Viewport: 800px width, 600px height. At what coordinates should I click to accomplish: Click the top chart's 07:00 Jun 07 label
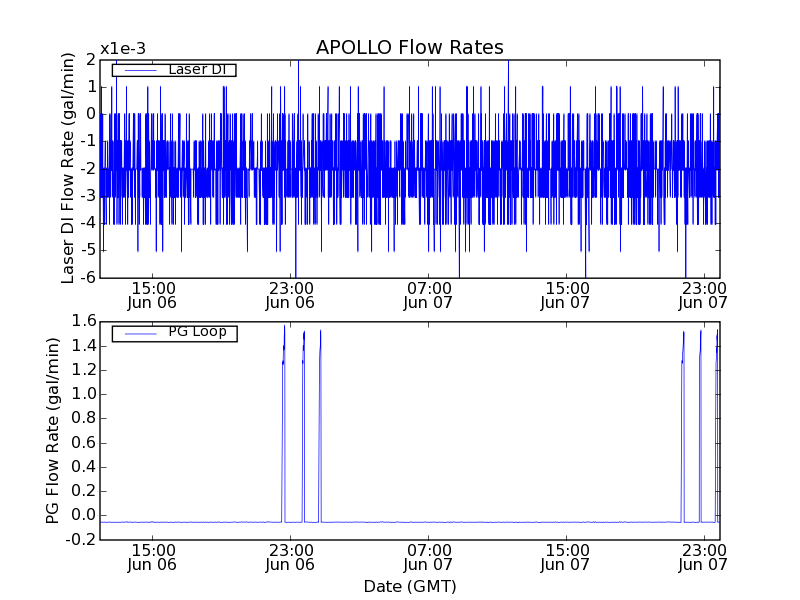(428, 295)
